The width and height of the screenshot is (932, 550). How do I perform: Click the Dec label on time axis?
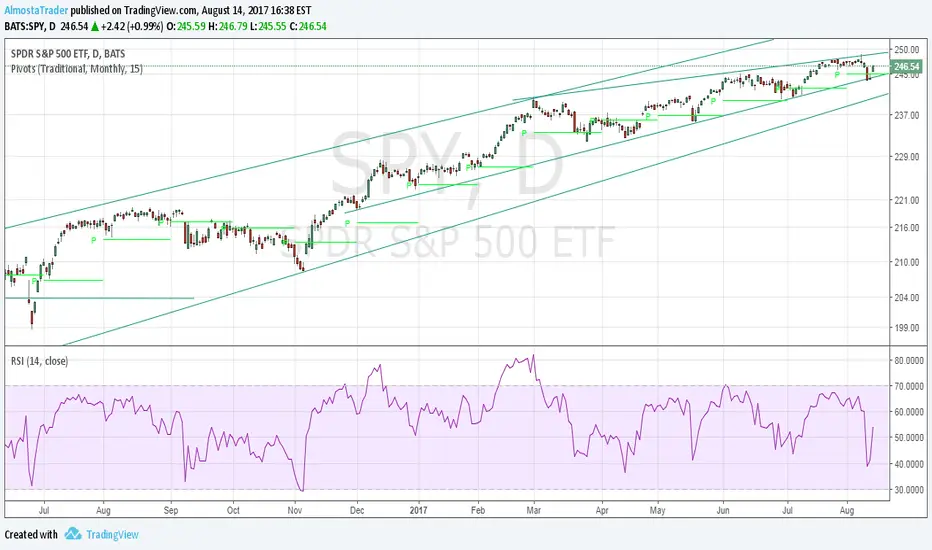pos(357,510)
